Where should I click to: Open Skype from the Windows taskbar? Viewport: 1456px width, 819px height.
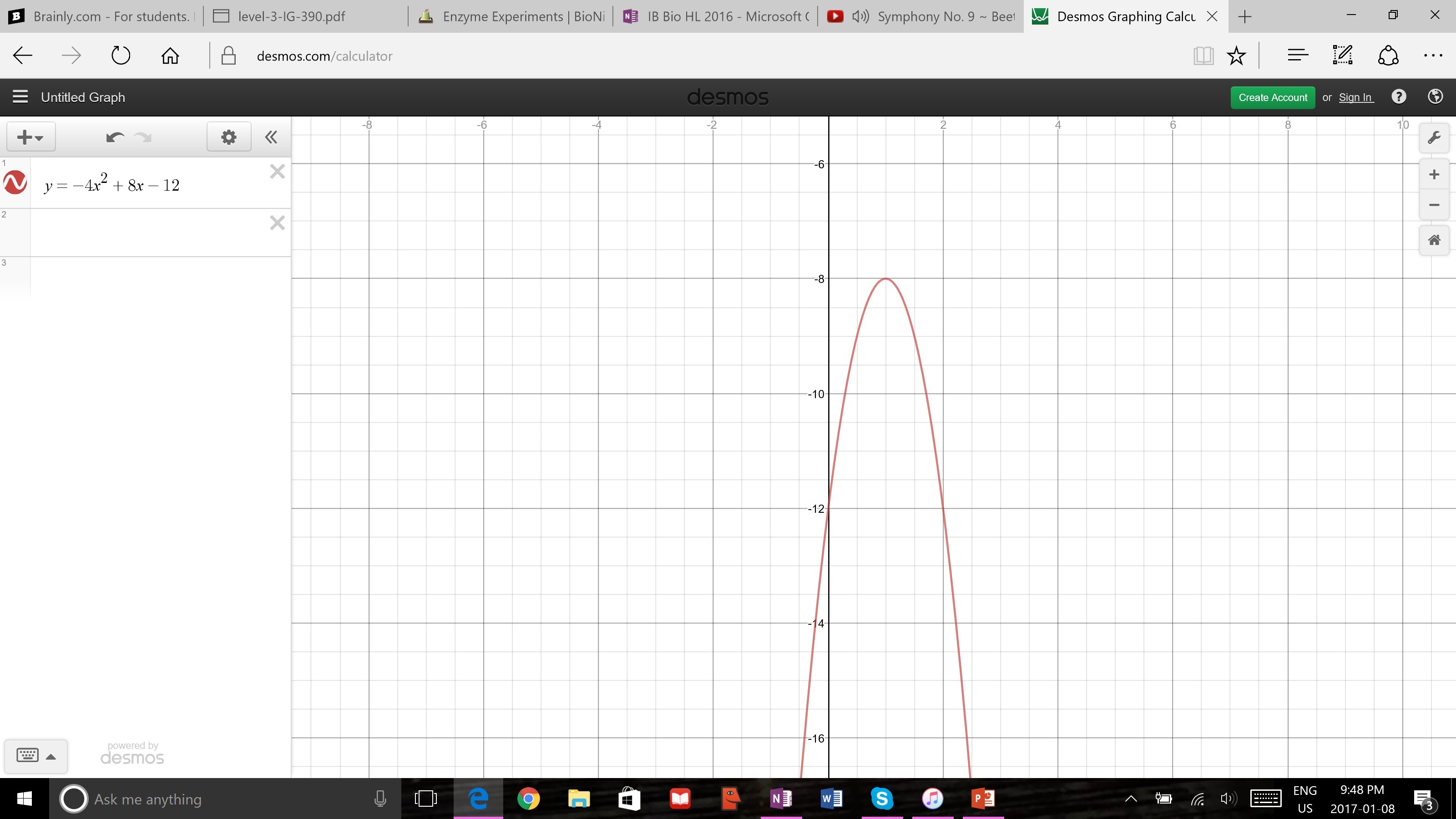coord(882,799)
